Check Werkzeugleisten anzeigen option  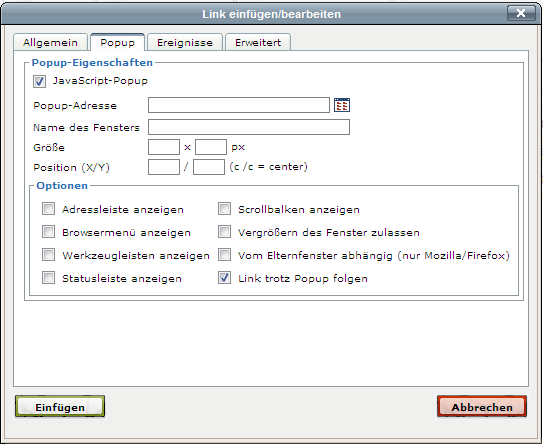click(x=48, y=255)
